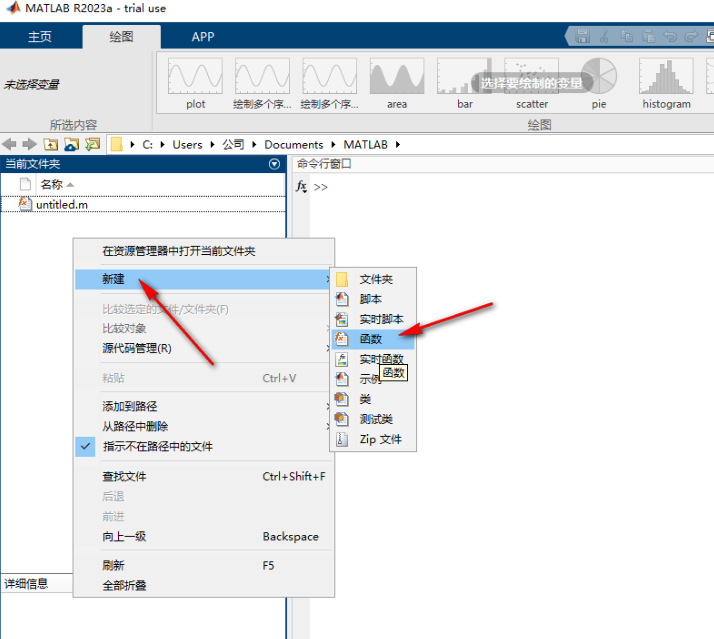Choose 测试类 in the New submenu
Viewport: 714px width, 639px height.
(x=373, y=419)
